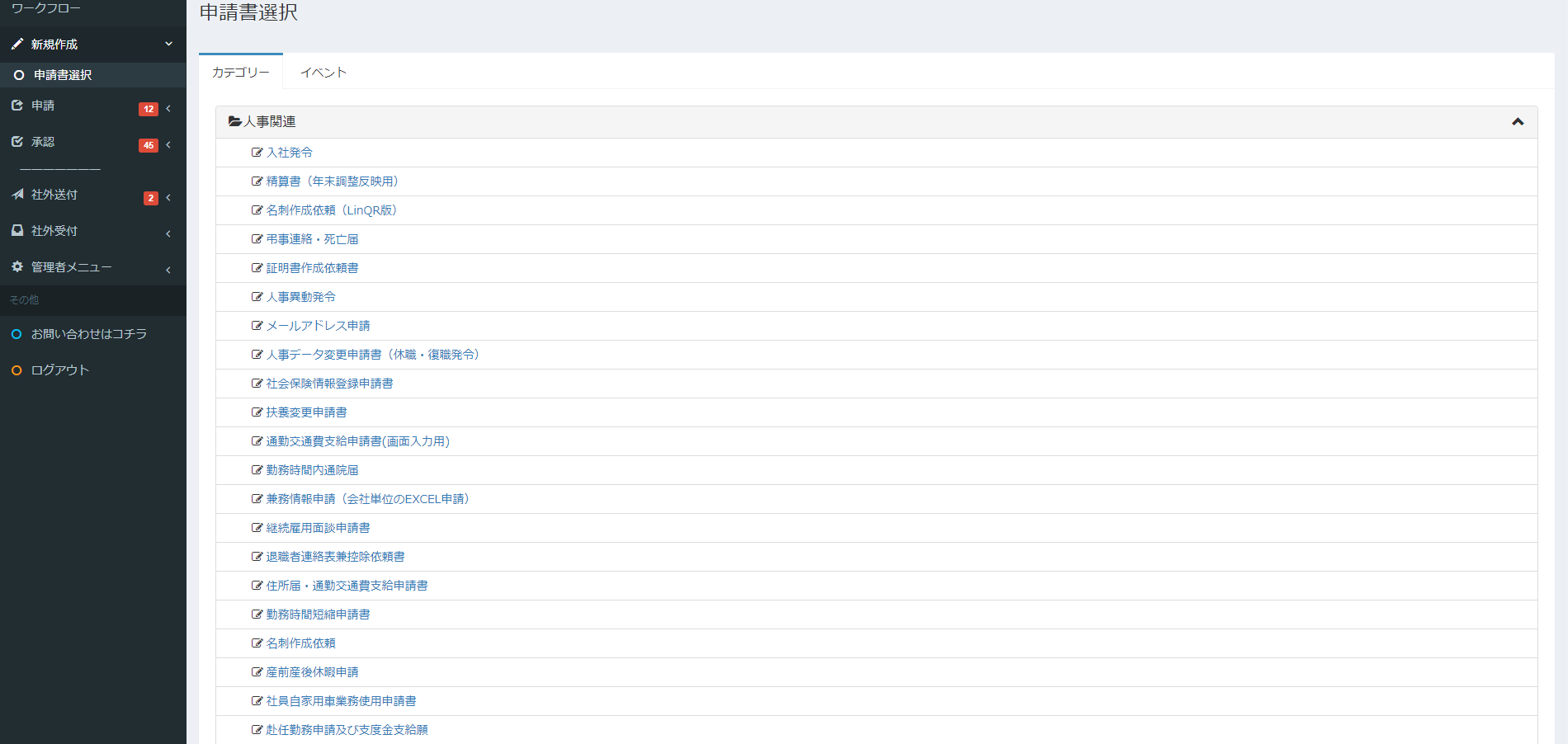
Task: Click the edit icon beside 弔事連絡・死亡届
Action: click(x=257, y=239)
